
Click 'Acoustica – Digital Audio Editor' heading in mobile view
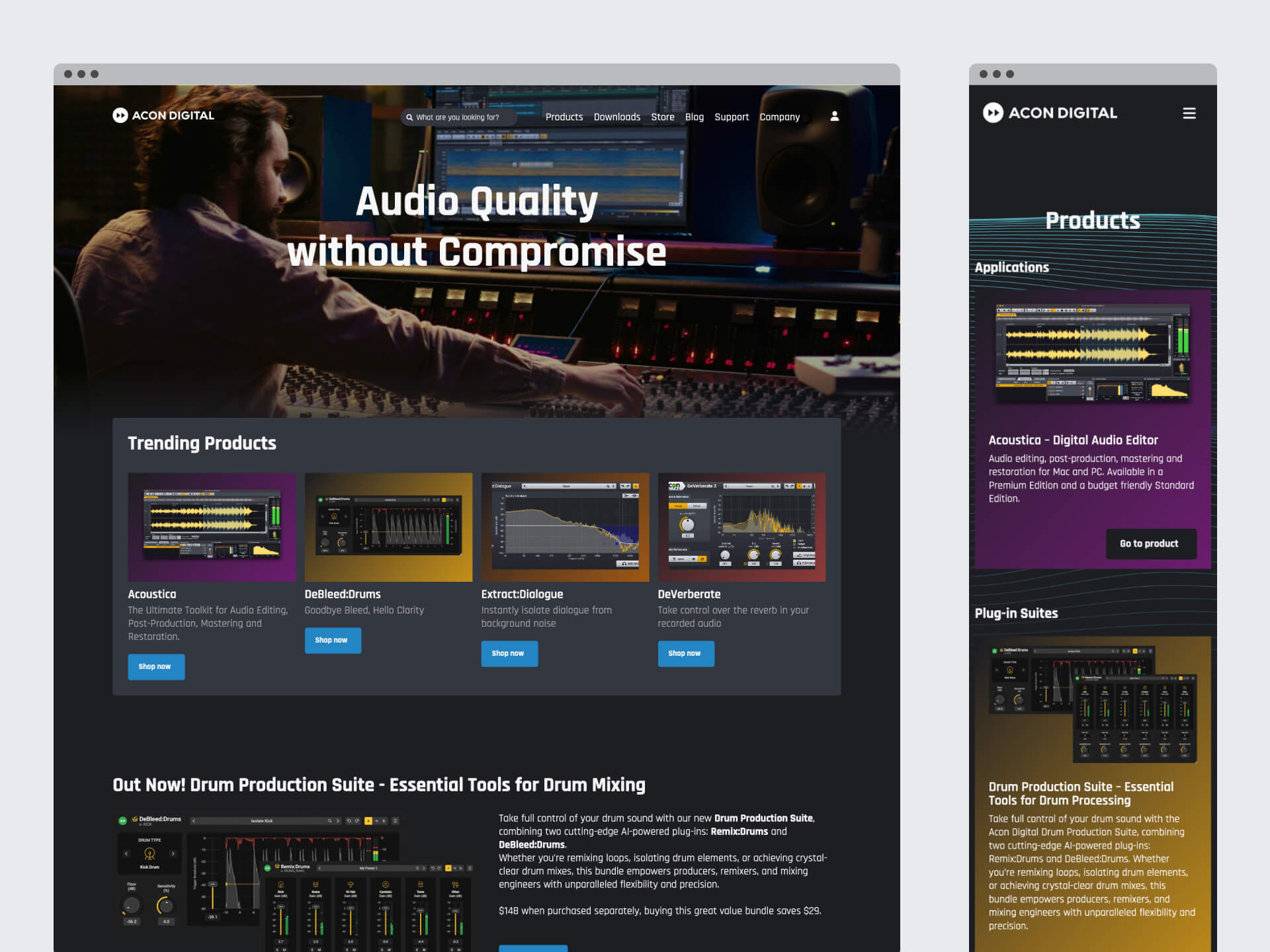tap(1073, 440)
